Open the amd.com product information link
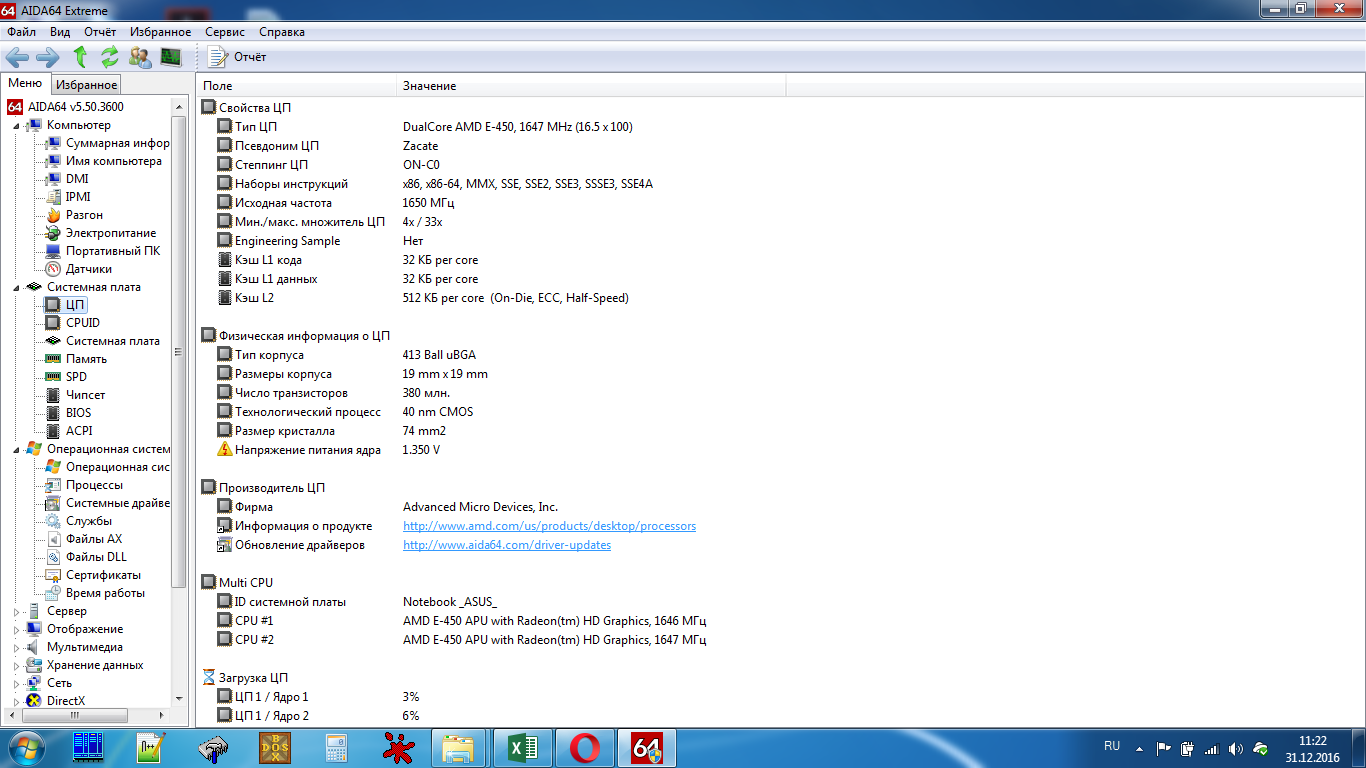The image size is (1366, 768). (549, 526)
